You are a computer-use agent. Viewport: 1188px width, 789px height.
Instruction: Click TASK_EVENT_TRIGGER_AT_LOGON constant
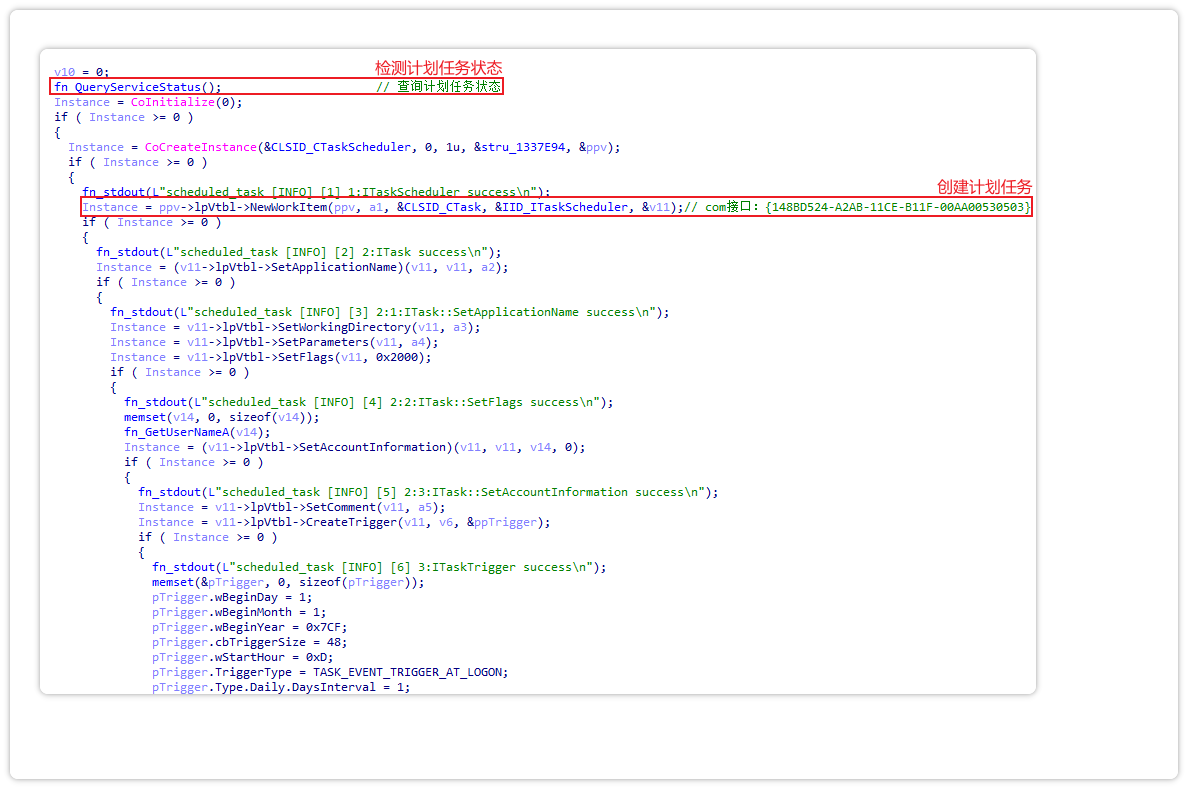click(x=410, y=672)
